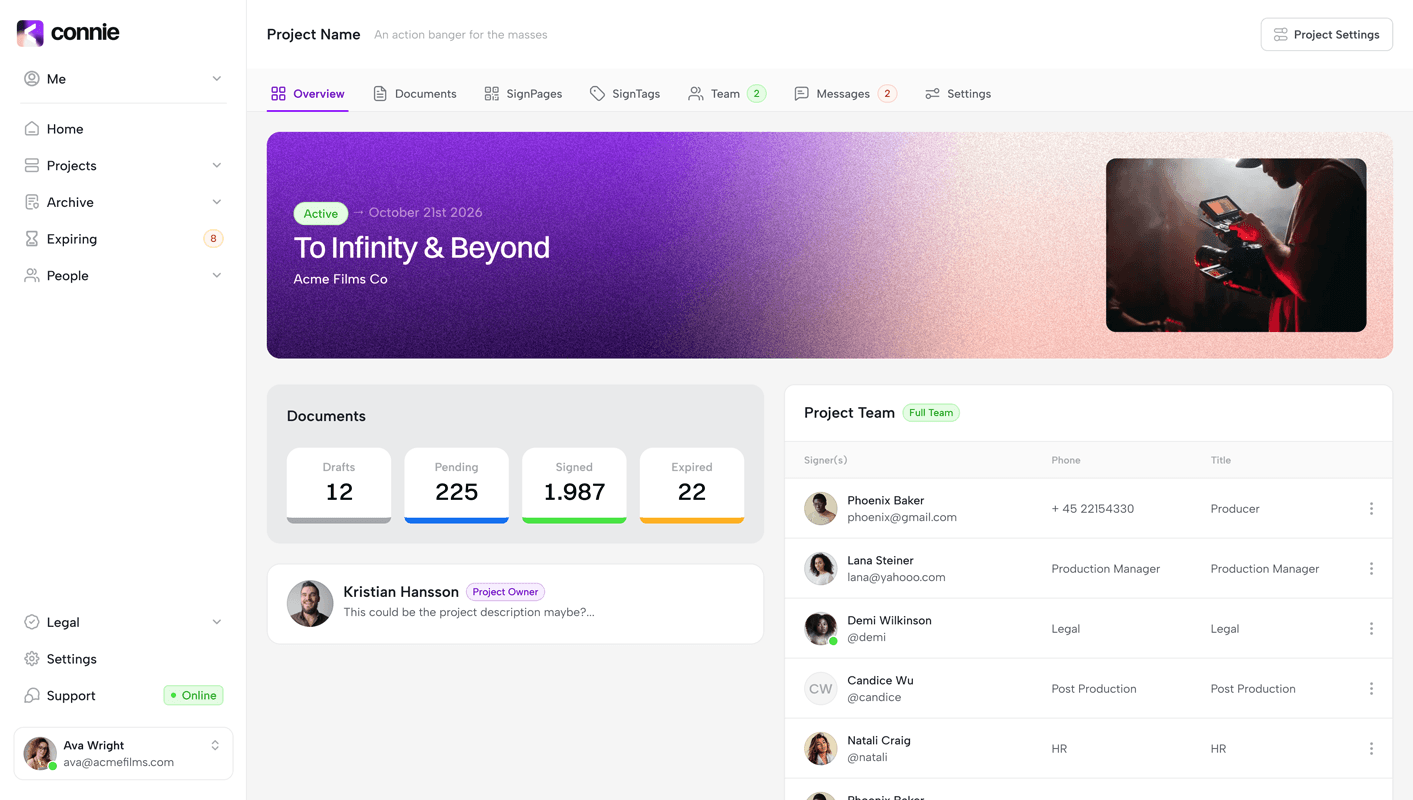Screen dimensions: 1413x800
Task: Click the Team users icon in tab bar
Action: tap(696, 94)
